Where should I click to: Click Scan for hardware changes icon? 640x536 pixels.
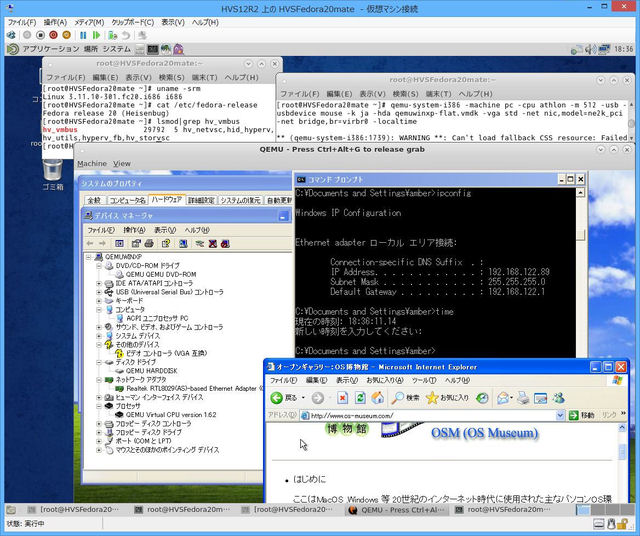click(x=183, y=244)
